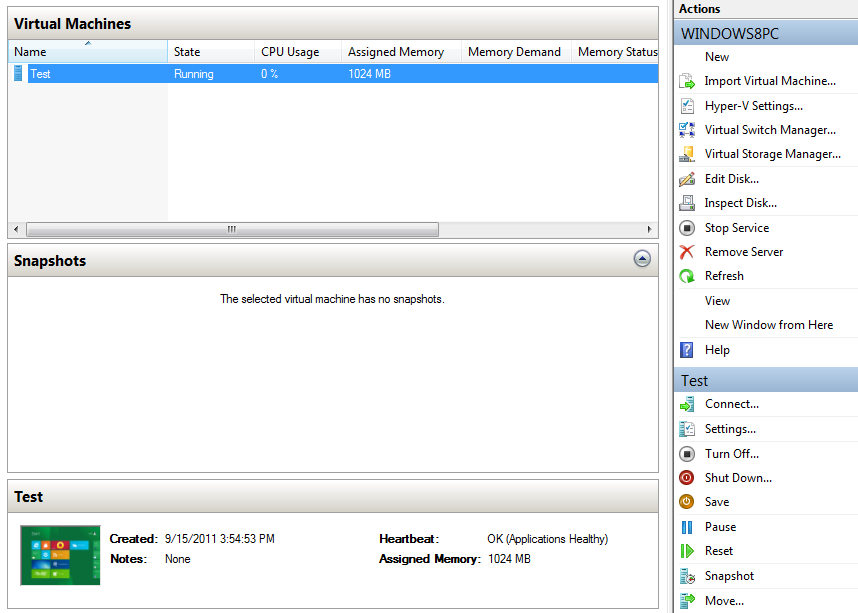Image resolution: width=858 pixels, height=613 pixels.
Task: Click the green Reset icon
Action: (687, 551)
